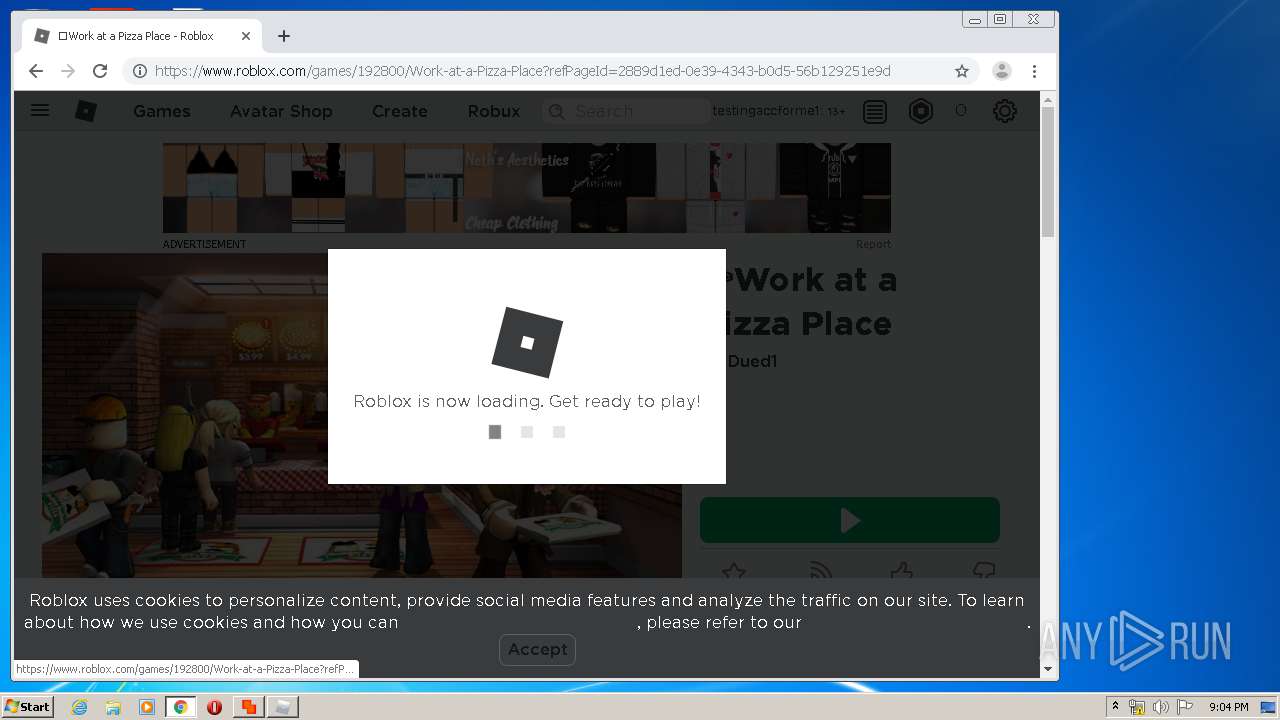1280x720 pixels.
Task: Click the clothing advertisement banner
Action: [x=527, y=188]
